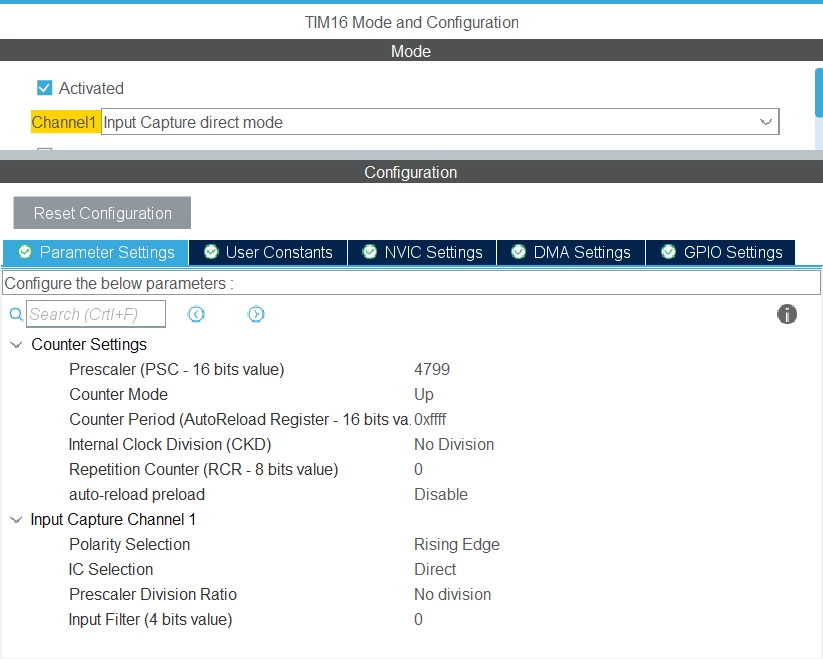This screenshot has width=823, height=659.
Task: Click the Counter Period AutoReload Register label
Action: 240,419
